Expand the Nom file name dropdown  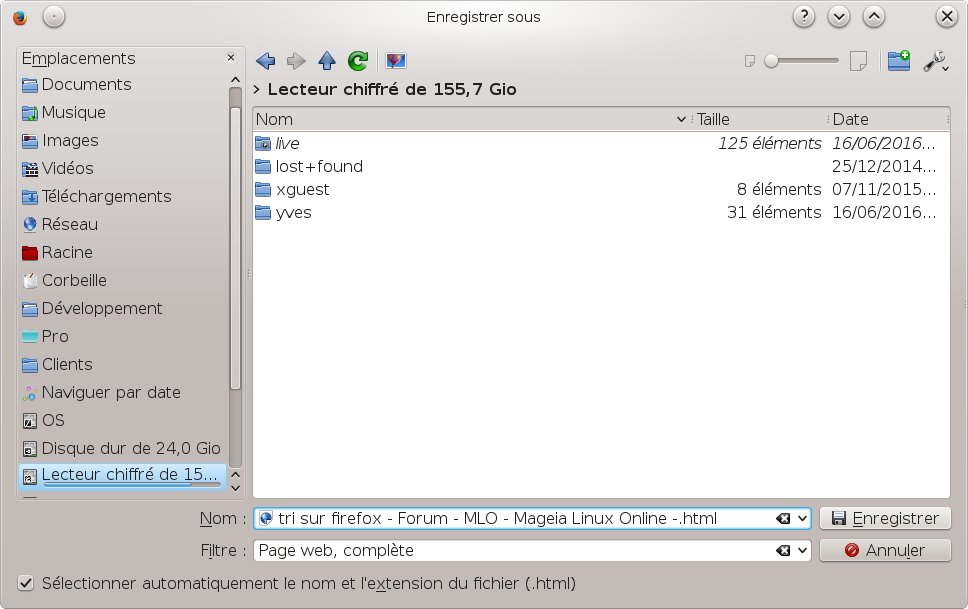[x=802, y=519]
